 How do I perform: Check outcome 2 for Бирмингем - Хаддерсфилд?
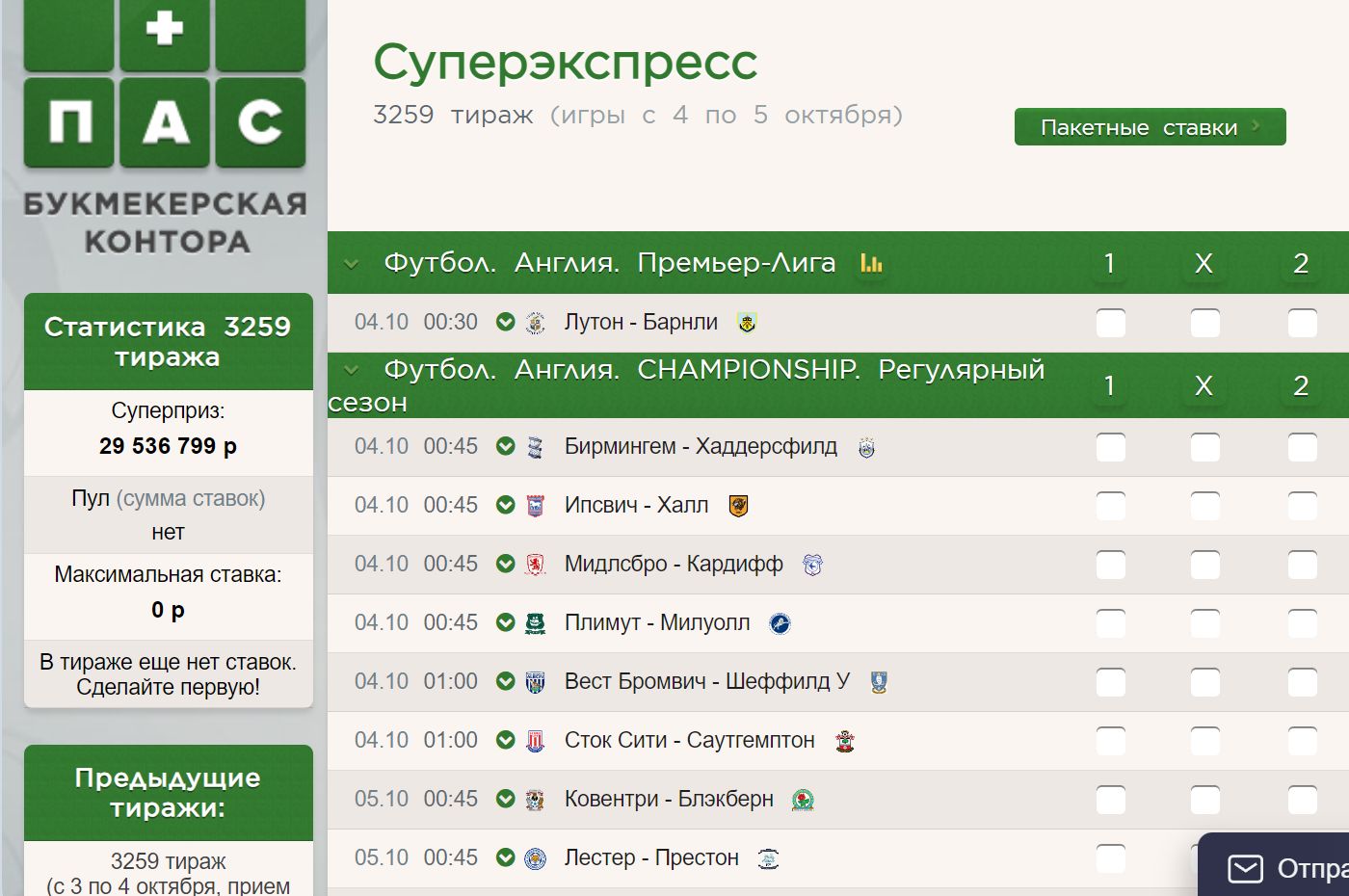tap(1302, 447)
